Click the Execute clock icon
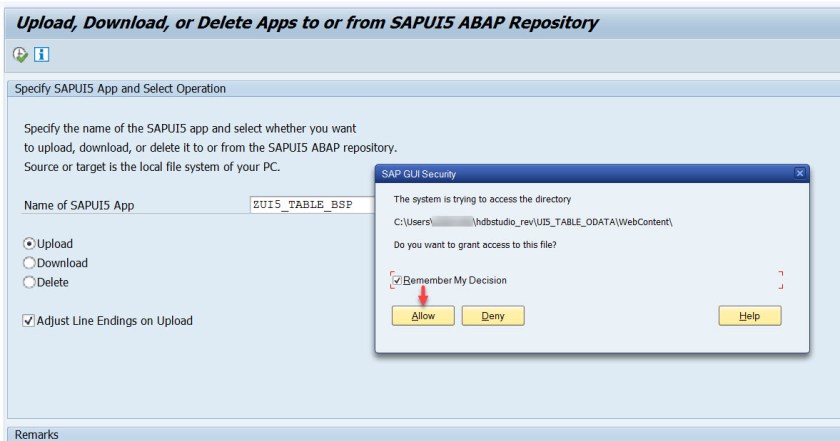 [x=20, y=55]
